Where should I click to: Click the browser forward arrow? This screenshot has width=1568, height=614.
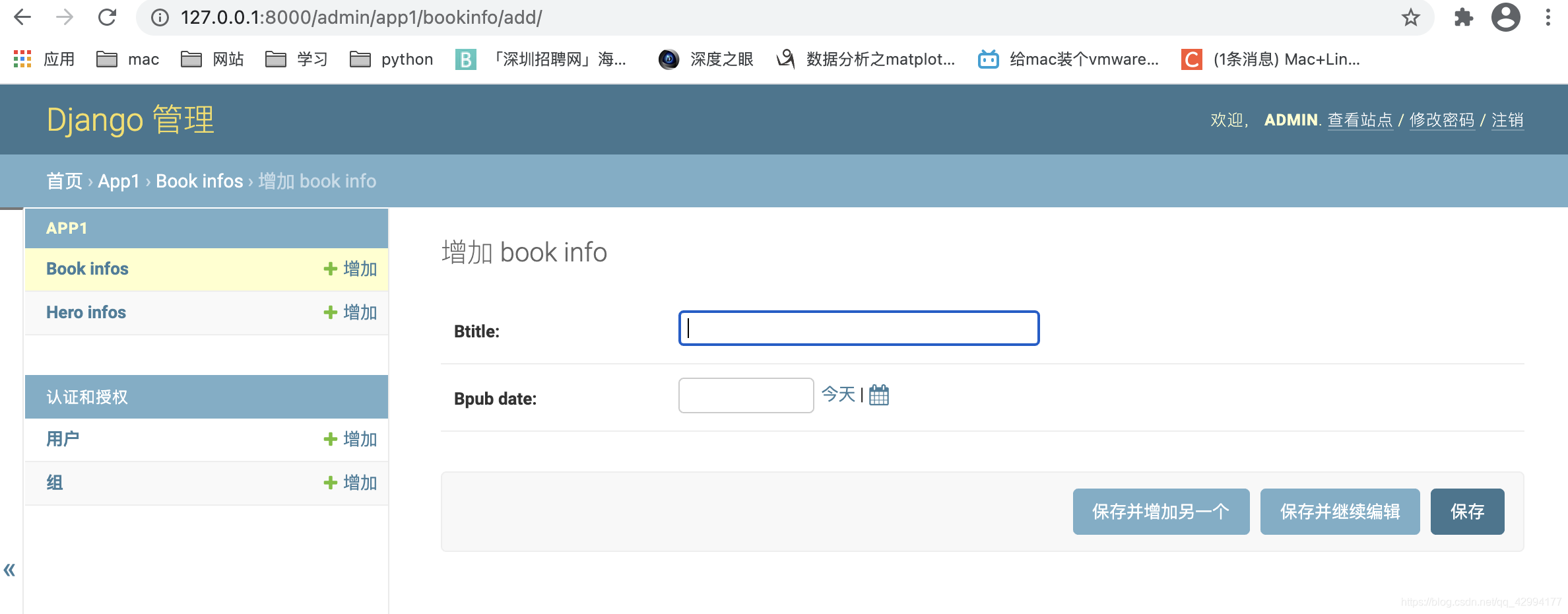pos(65,17)
